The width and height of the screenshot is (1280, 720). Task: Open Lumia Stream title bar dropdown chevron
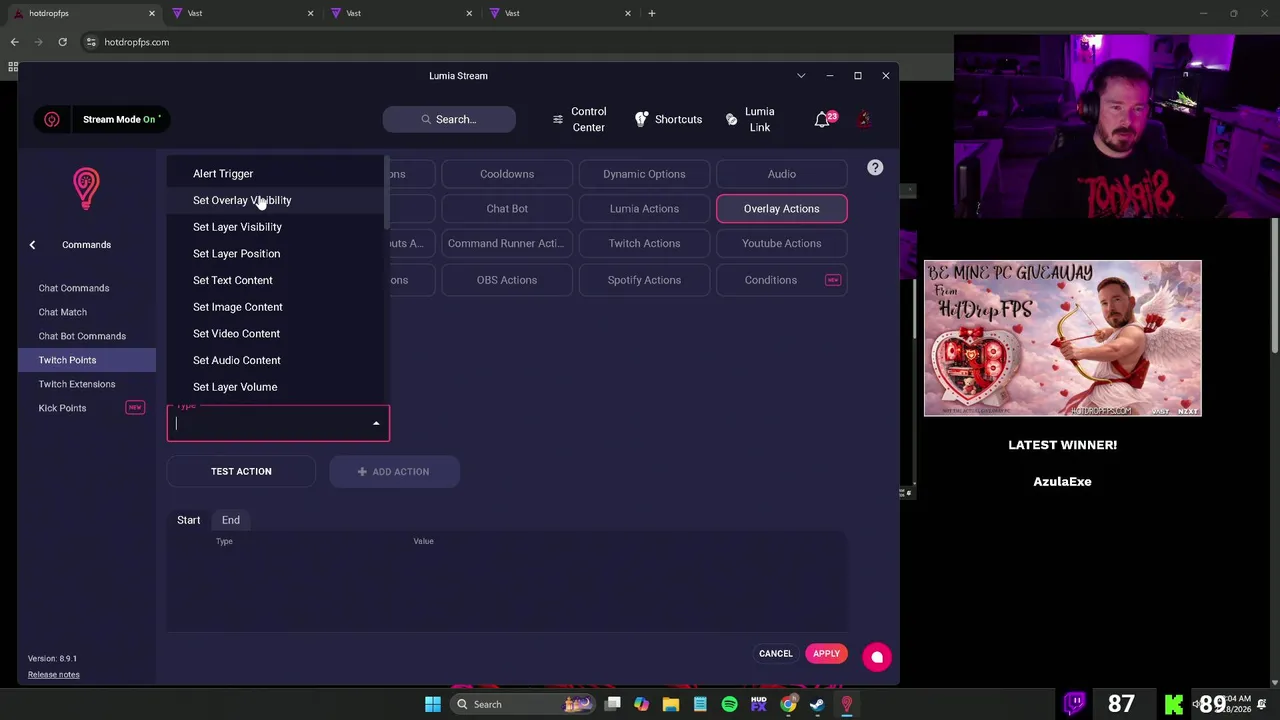(x=801, y=76)
